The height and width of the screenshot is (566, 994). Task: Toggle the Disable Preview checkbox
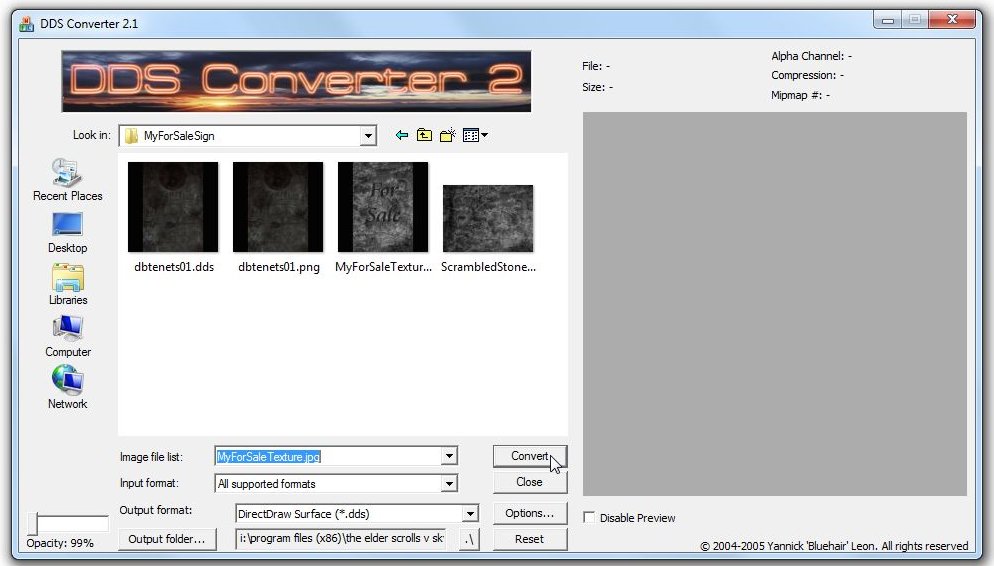pyautogui.click(x=589, y=517)
